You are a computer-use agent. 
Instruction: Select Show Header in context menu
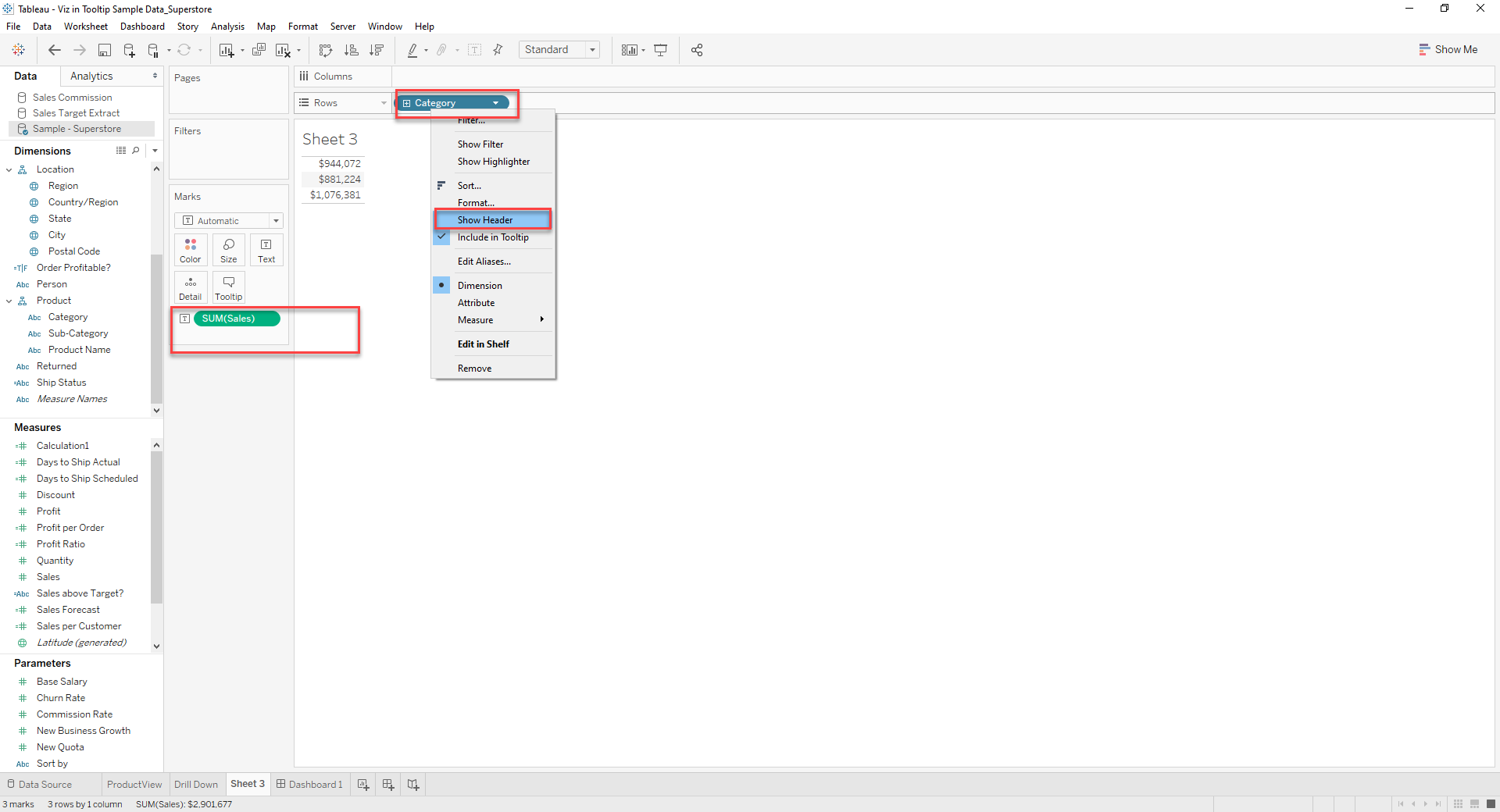pos(493,220)
